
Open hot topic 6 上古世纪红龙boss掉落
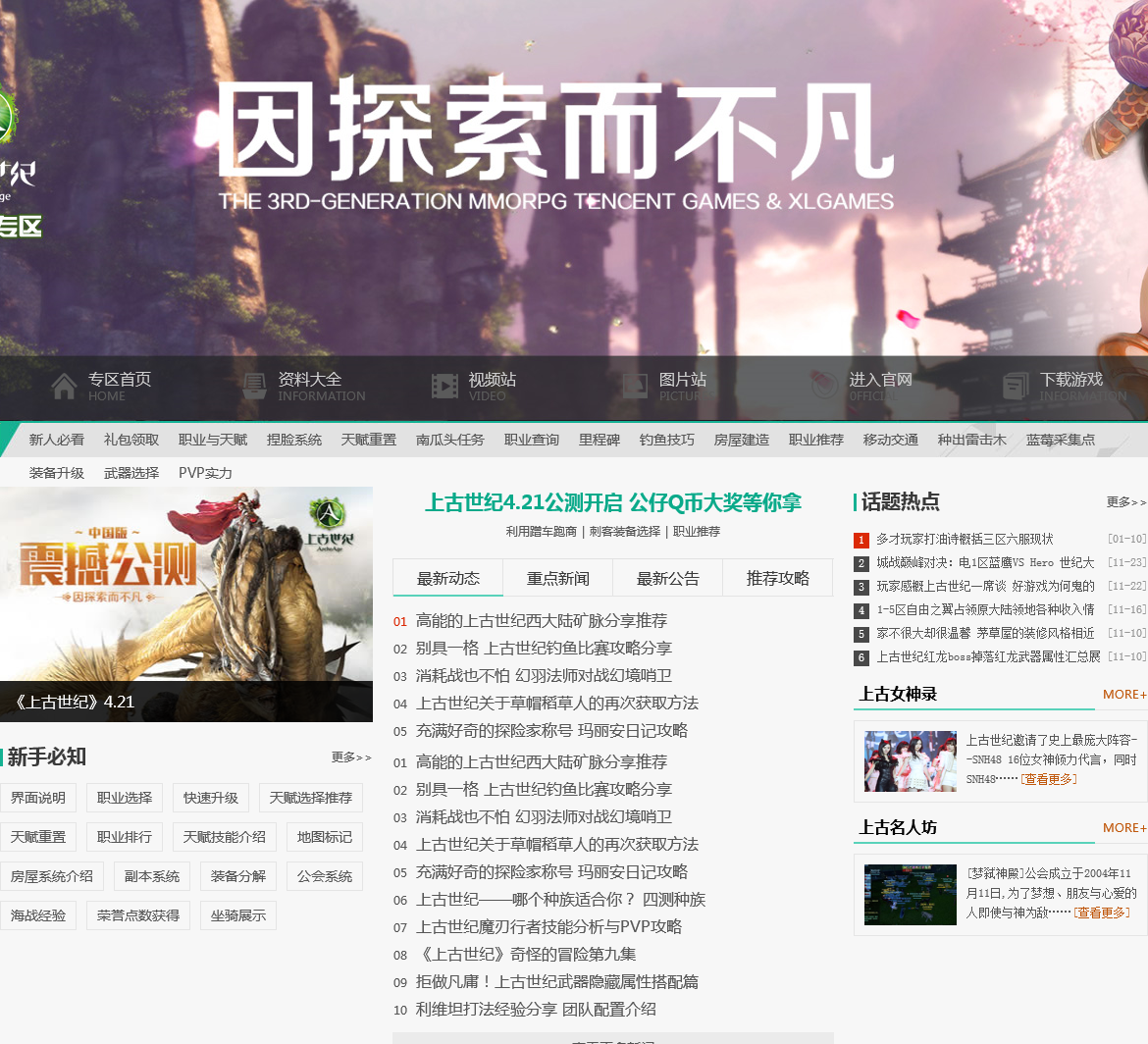pyautogui.click(x=988, y=656)
